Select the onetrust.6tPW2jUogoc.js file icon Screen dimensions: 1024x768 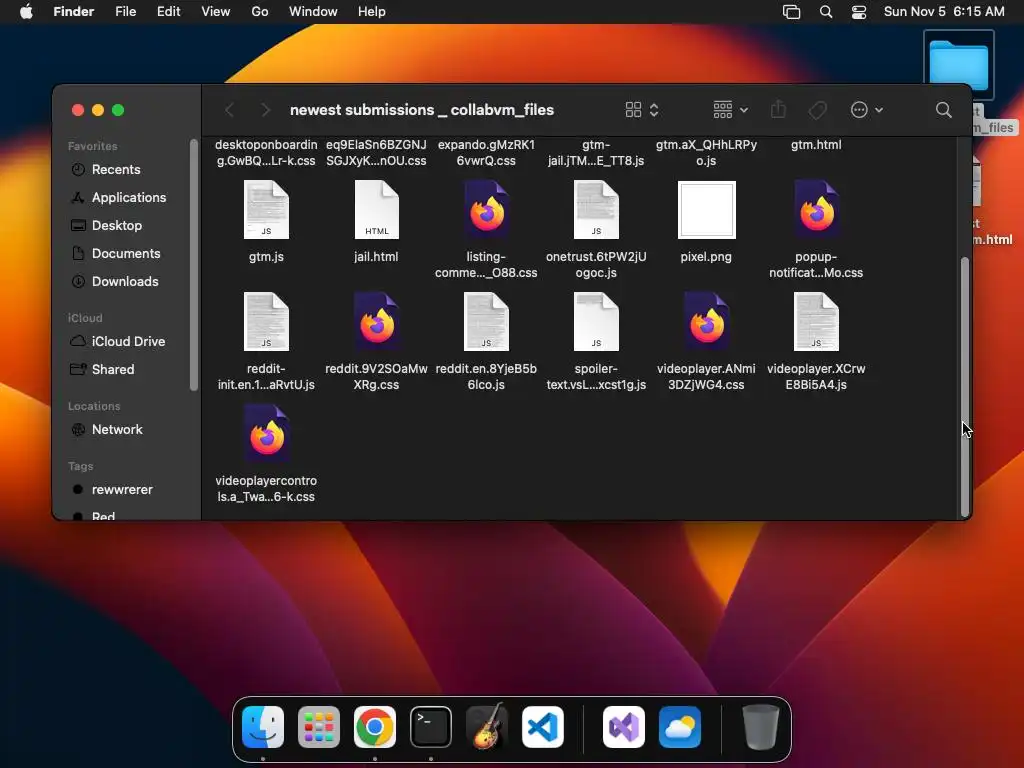596,210
